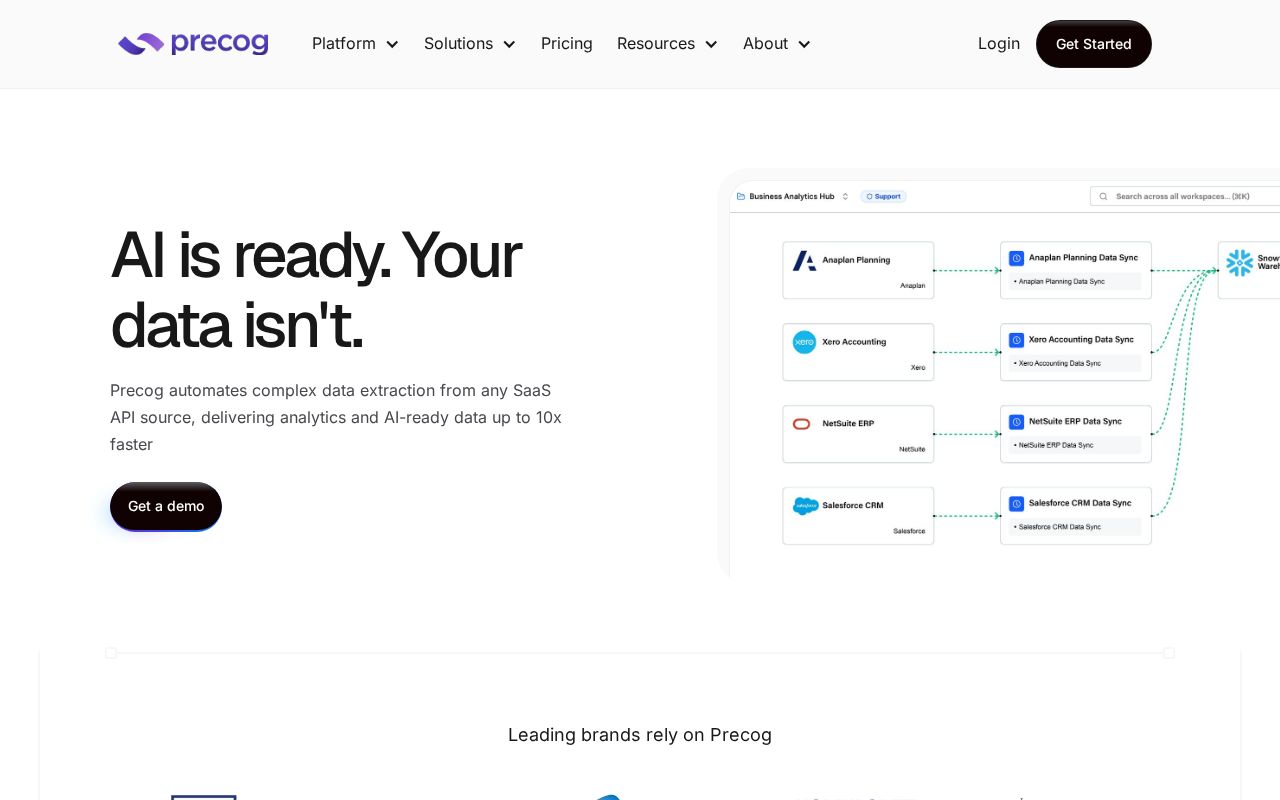This screenshot has height=800, width=1280.
Task: Click the Business Analytics Hub folder icon
Action: pyautogui.click(x=740, y=197)
